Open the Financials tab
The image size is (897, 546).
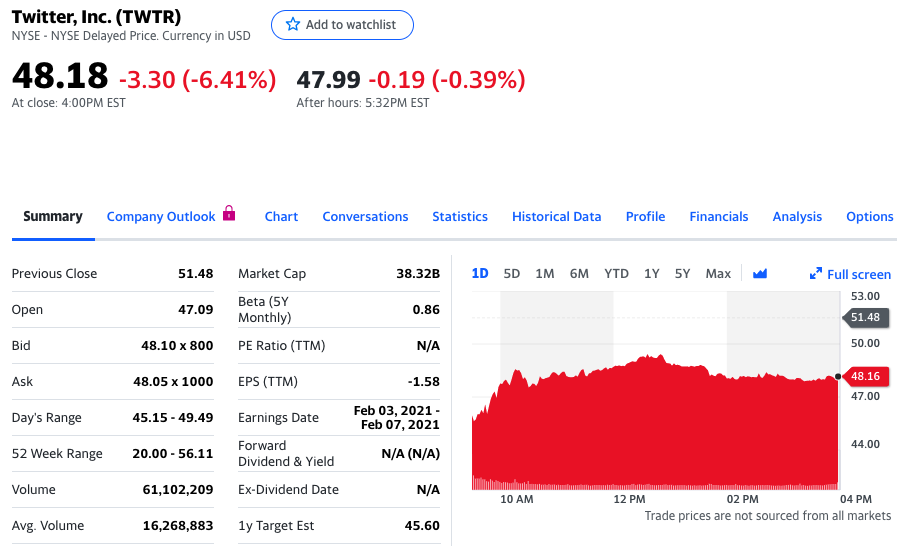pos(718,217)
